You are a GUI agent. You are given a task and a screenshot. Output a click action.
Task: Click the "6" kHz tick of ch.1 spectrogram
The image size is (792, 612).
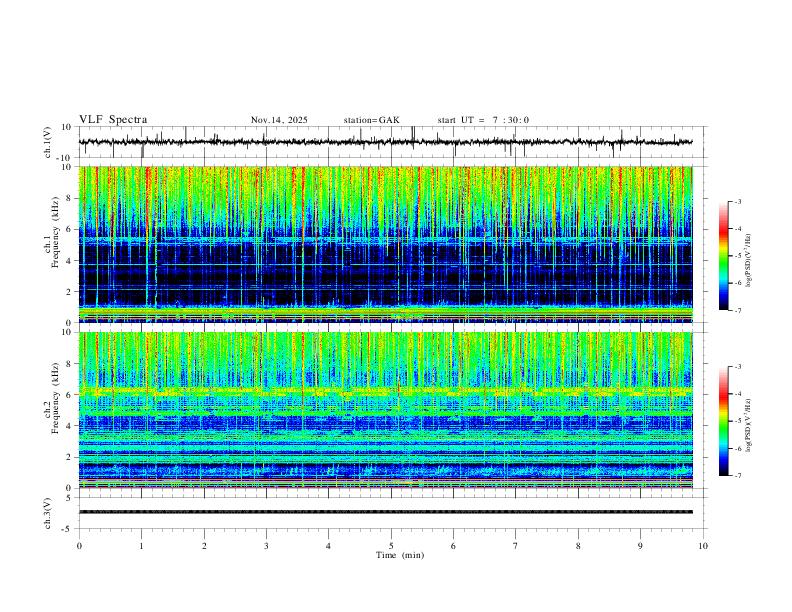[x=70, y=229]
